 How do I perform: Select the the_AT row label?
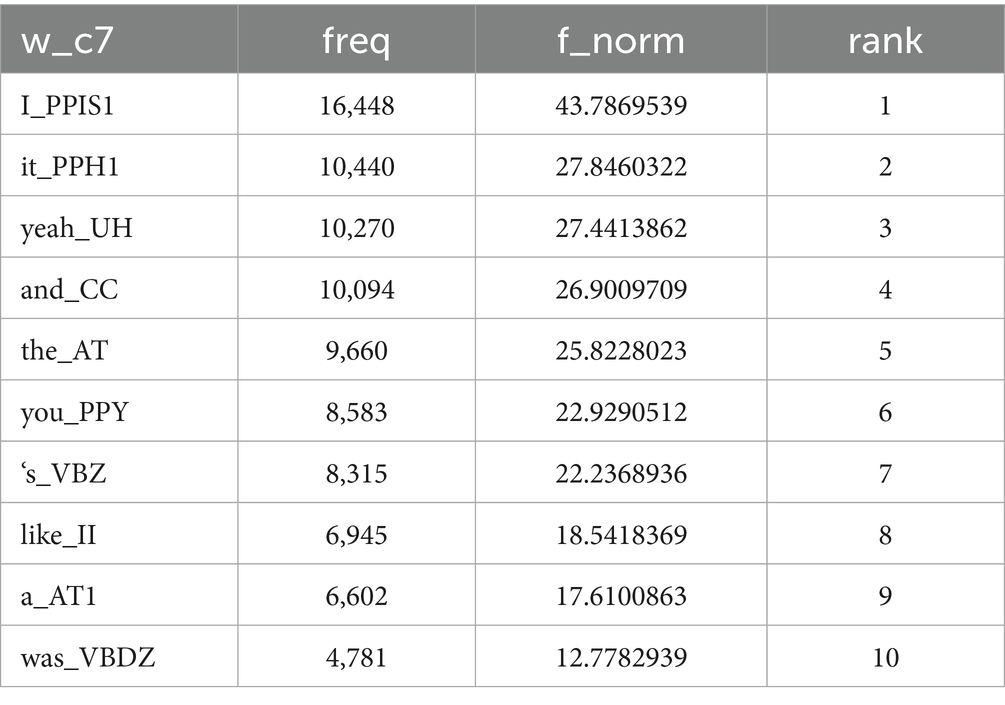tap(66, 351)
